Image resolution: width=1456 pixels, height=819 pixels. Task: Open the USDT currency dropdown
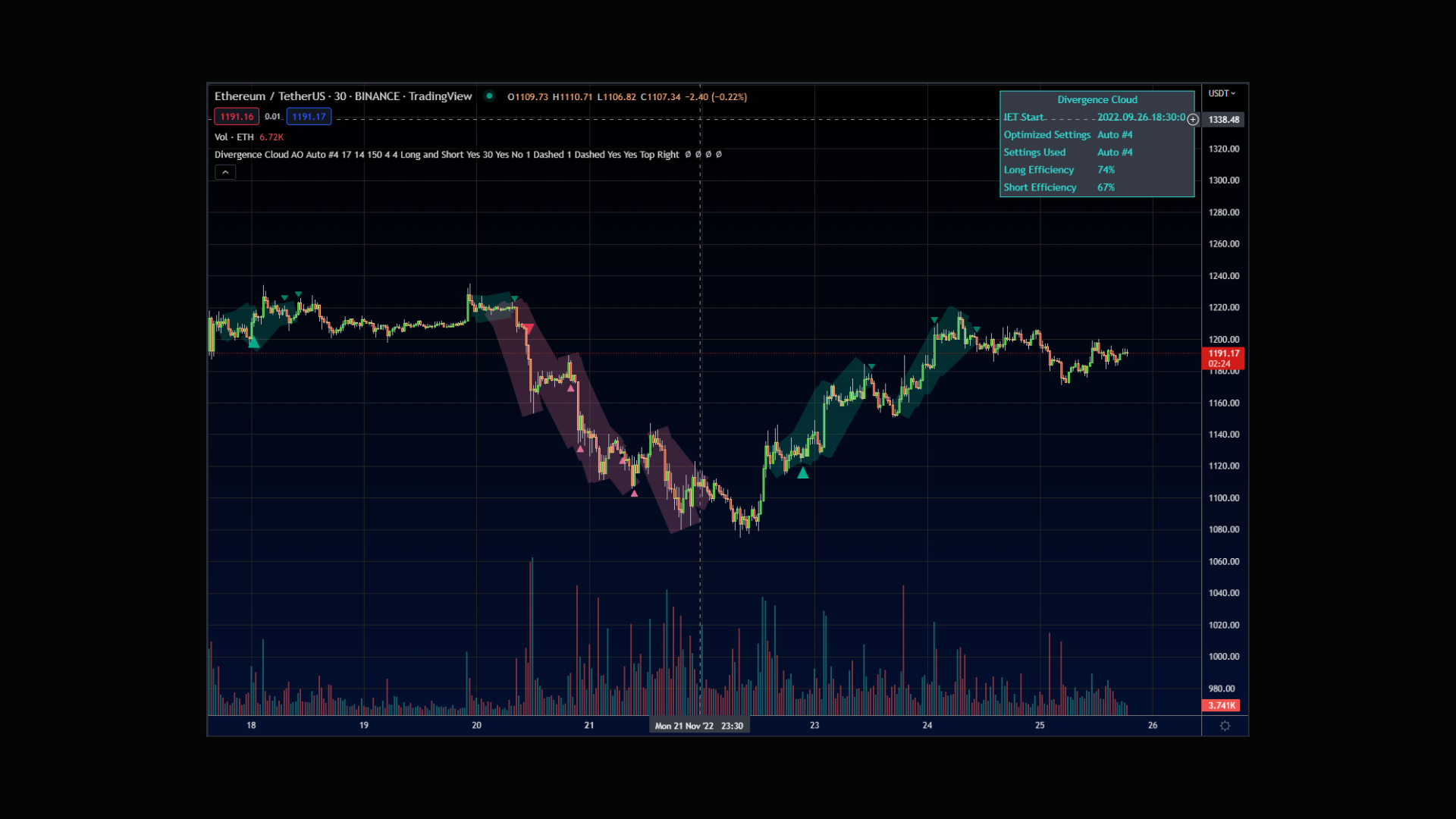[x=1222, y=93]
